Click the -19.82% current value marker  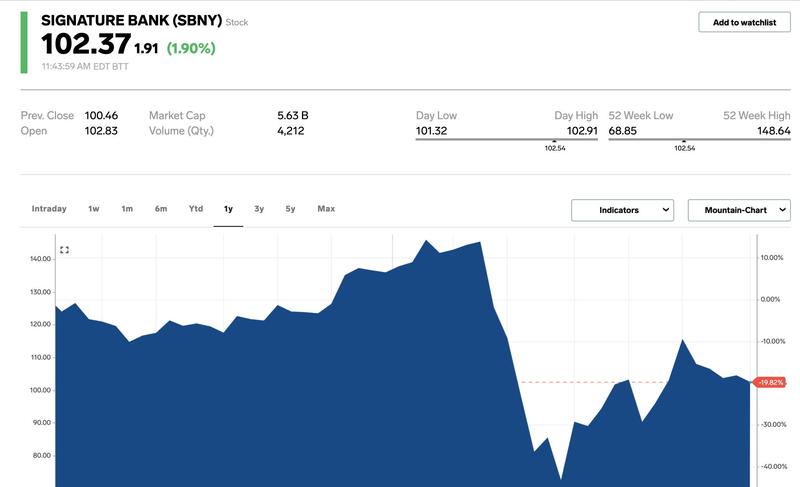(769, 382)
